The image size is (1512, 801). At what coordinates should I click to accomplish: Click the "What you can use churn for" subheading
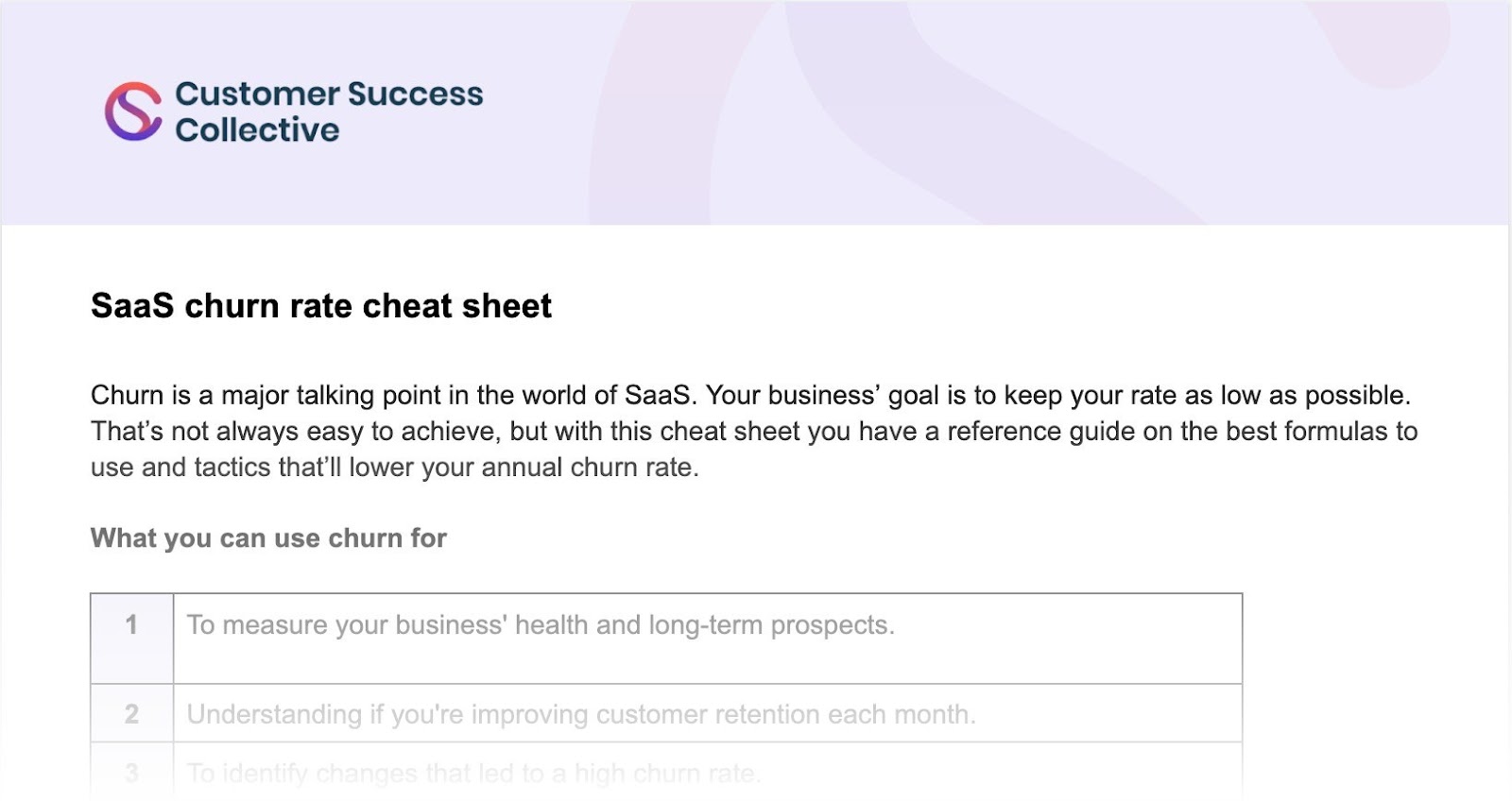268,538
